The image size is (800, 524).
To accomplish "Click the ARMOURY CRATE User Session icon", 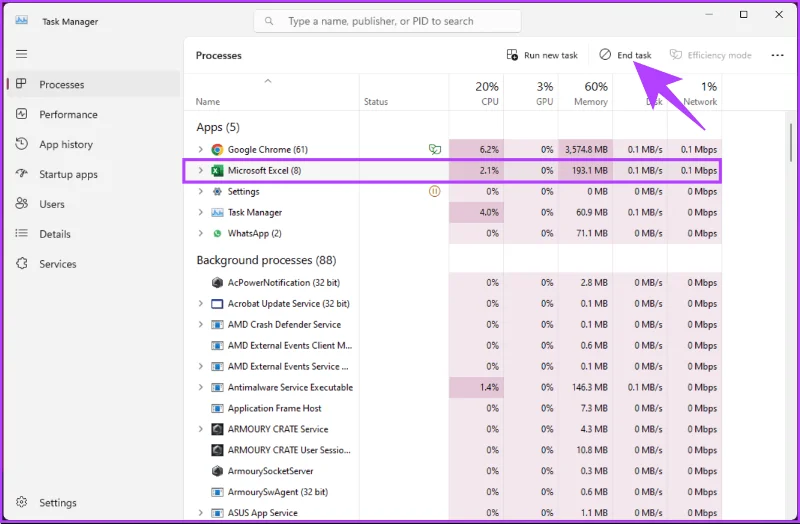I will tap(217, 450).
